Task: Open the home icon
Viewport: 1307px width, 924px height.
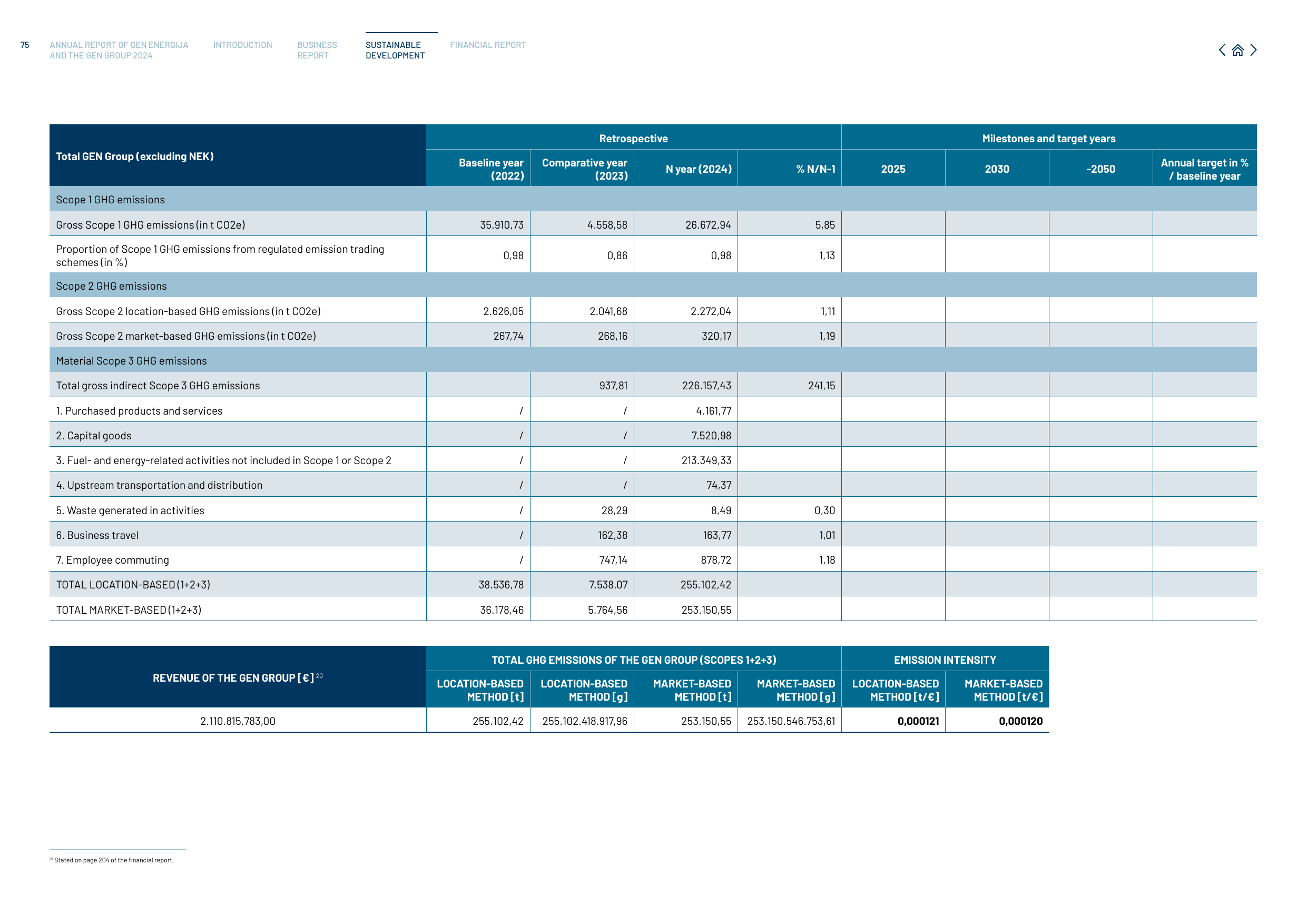Action: (1237, 50)
